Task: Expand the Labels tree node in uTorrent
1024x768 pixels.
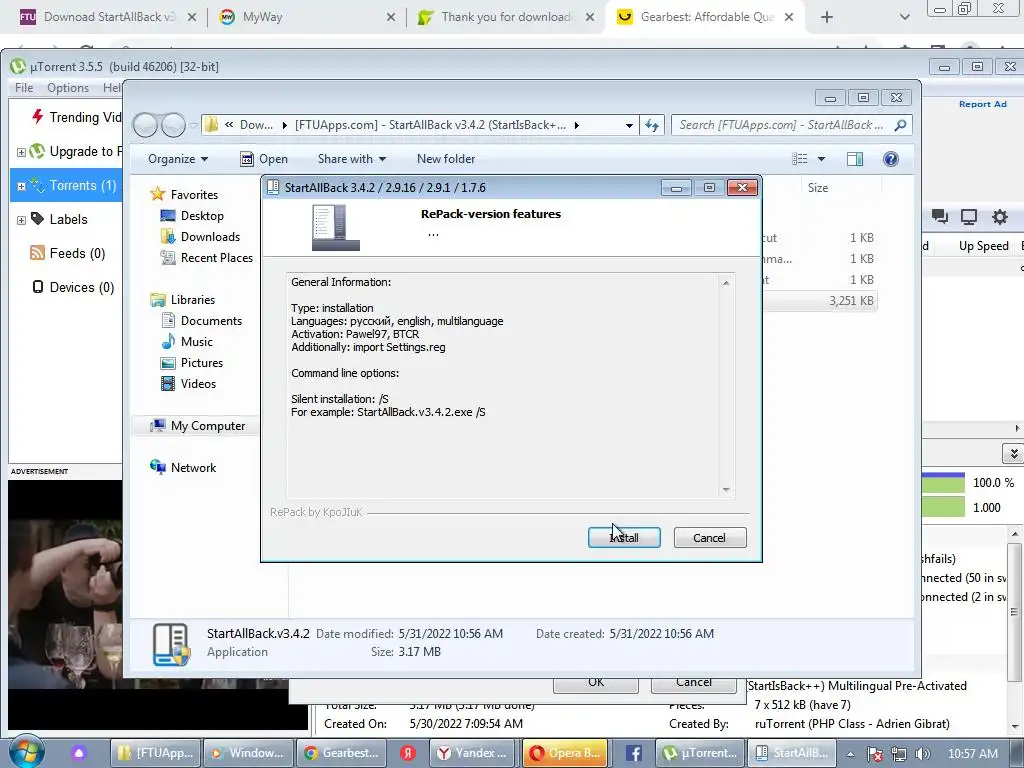Action: coord(21,220)
